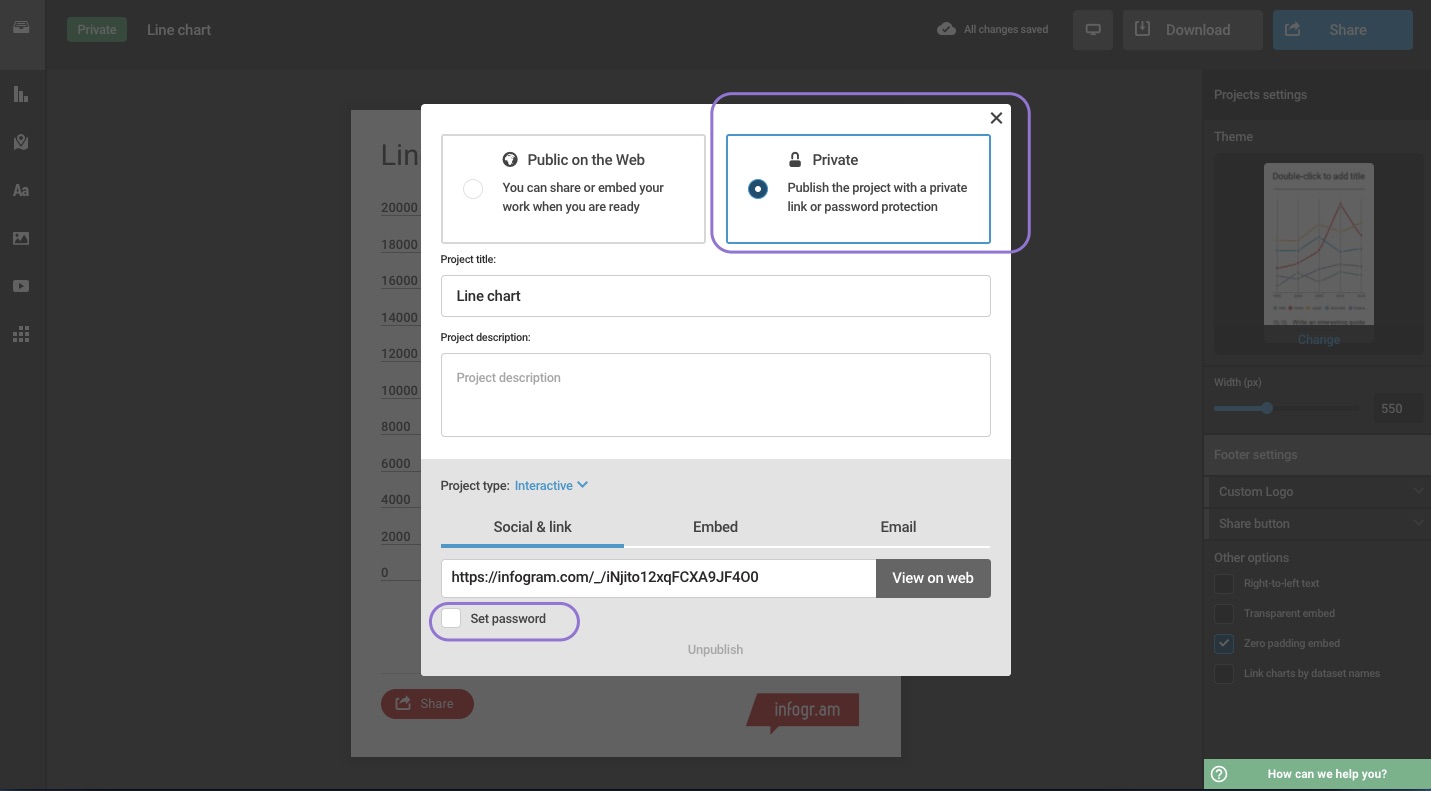
Task: Click the help question mark icon
Action: [1219, 774]
